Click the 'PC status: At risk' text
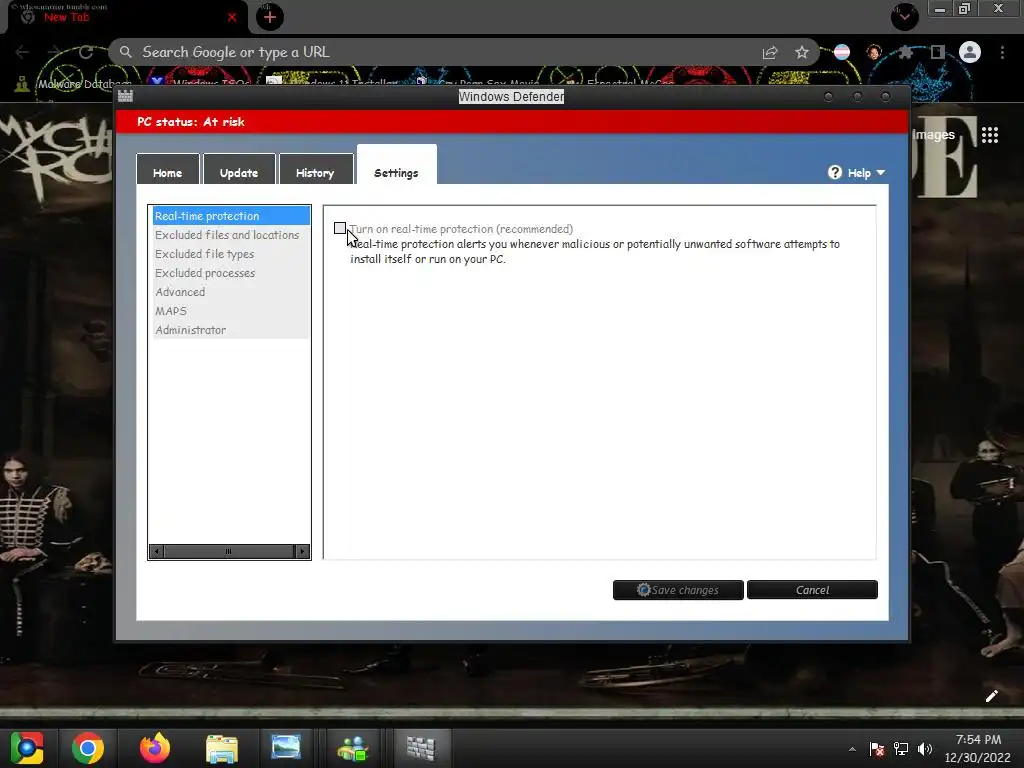This screenshot has width=1024, height=768. pos(191,121)
